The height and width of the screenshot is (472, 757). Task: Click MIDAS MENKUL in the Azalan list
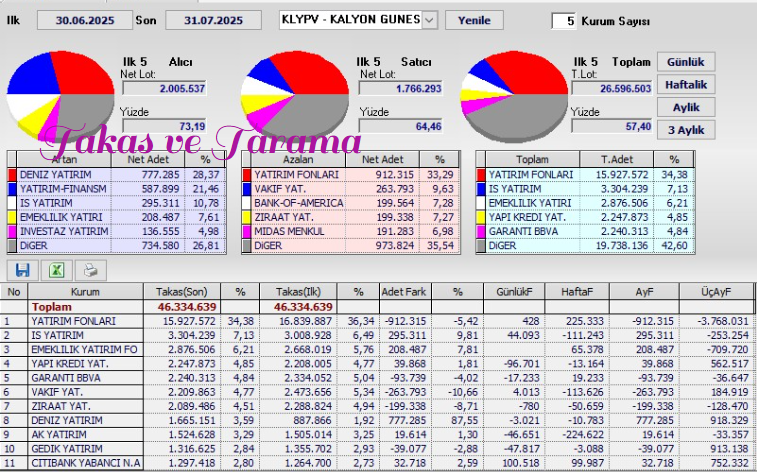pos(289,231)
